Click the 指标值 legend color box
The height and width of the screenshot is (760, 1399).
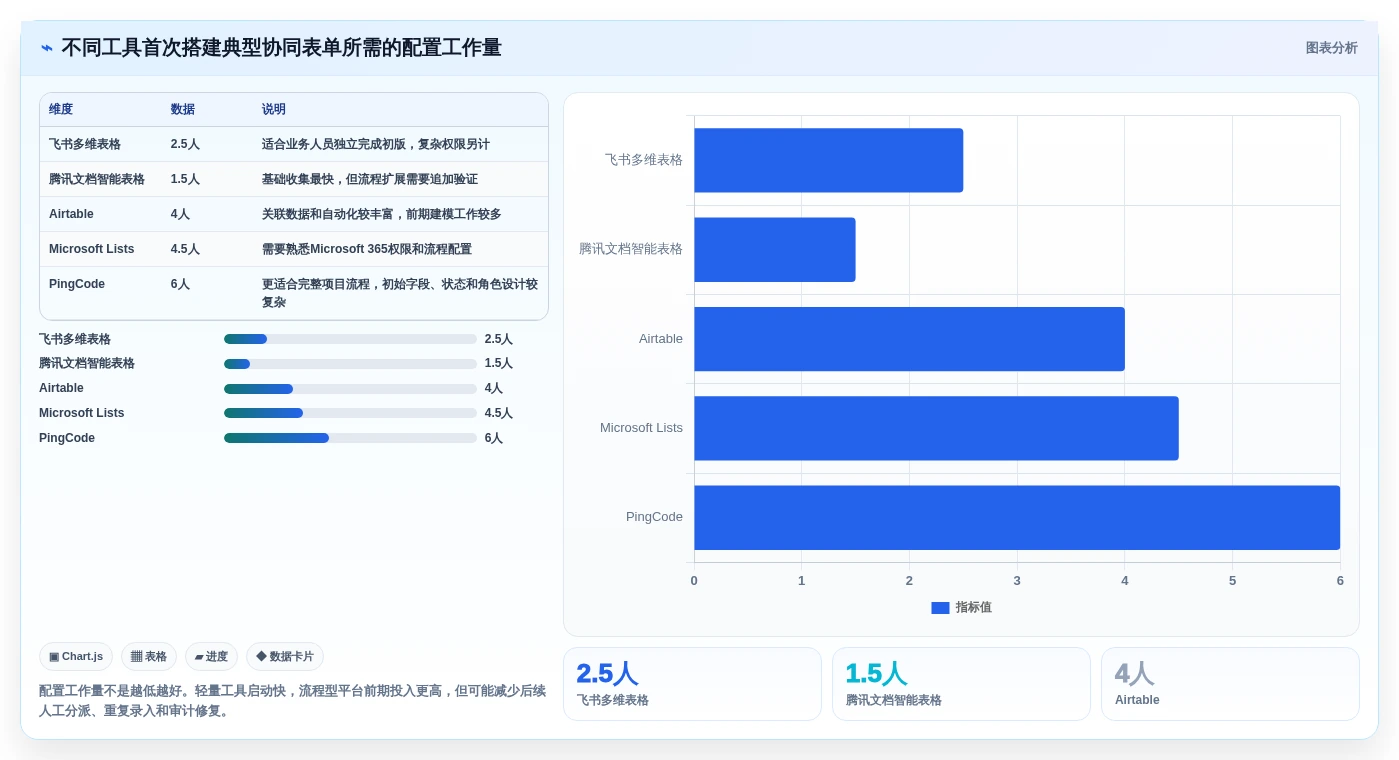(x=940, y=608)
